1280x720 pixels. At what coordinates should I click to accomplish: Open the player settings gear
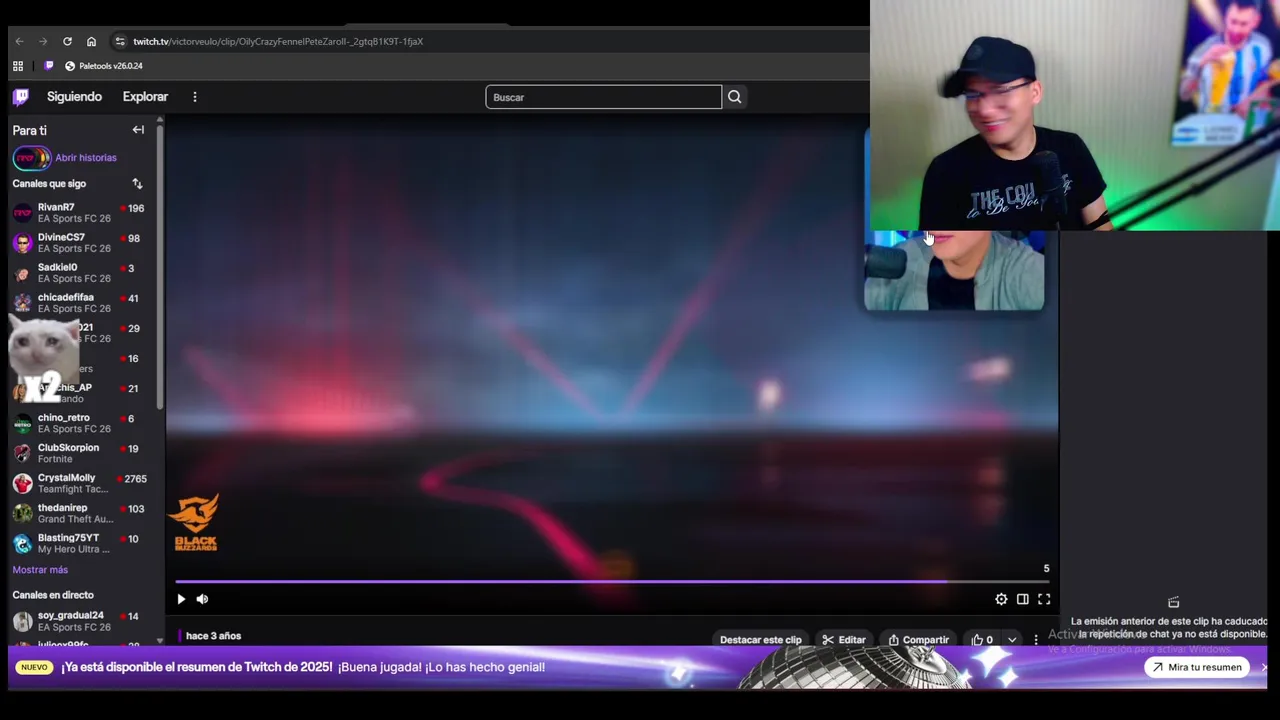(x=1001, y=599)
